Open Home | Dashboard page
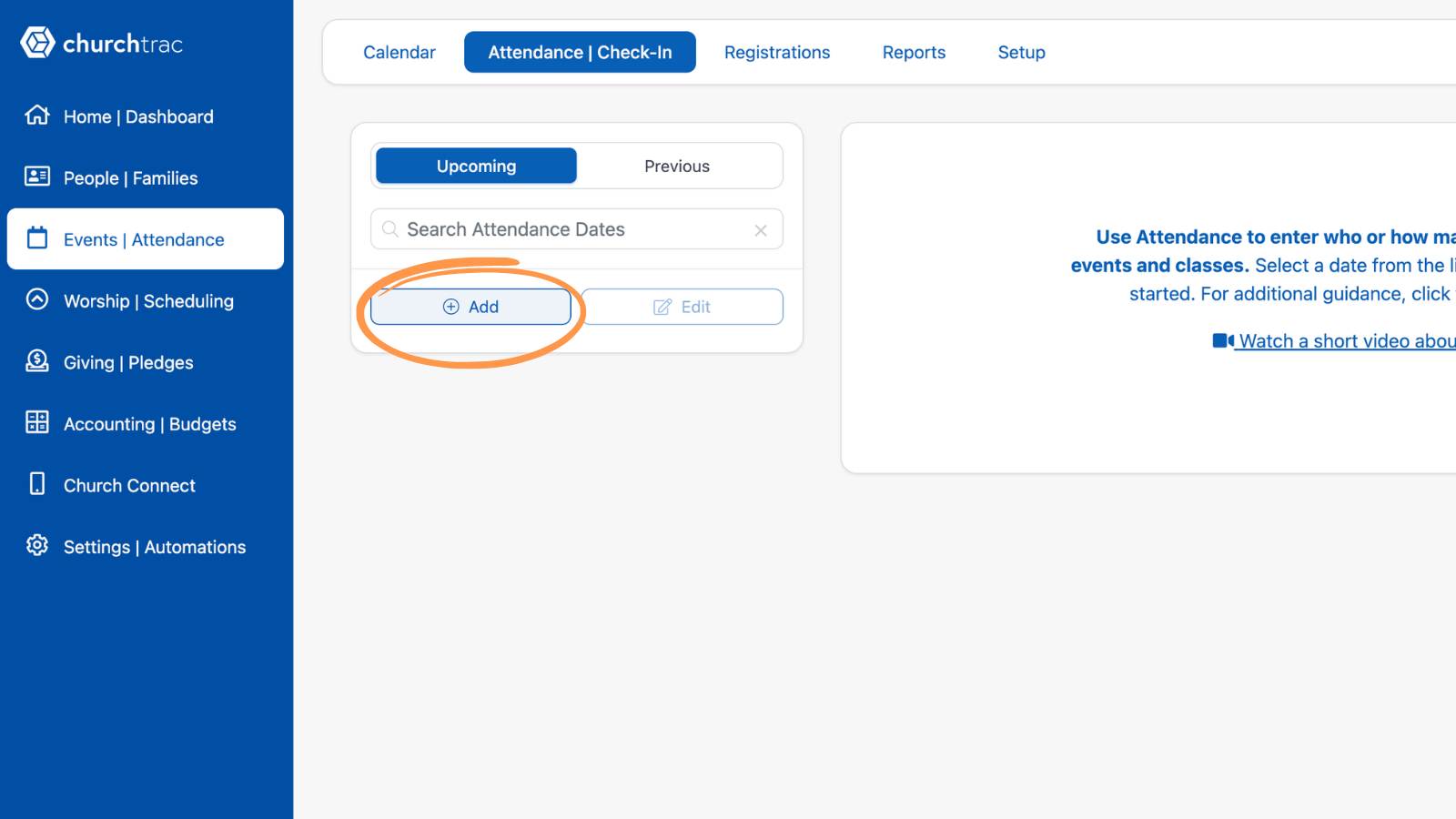The height and width of the screenshot is (819, 1456). [146, 116]
